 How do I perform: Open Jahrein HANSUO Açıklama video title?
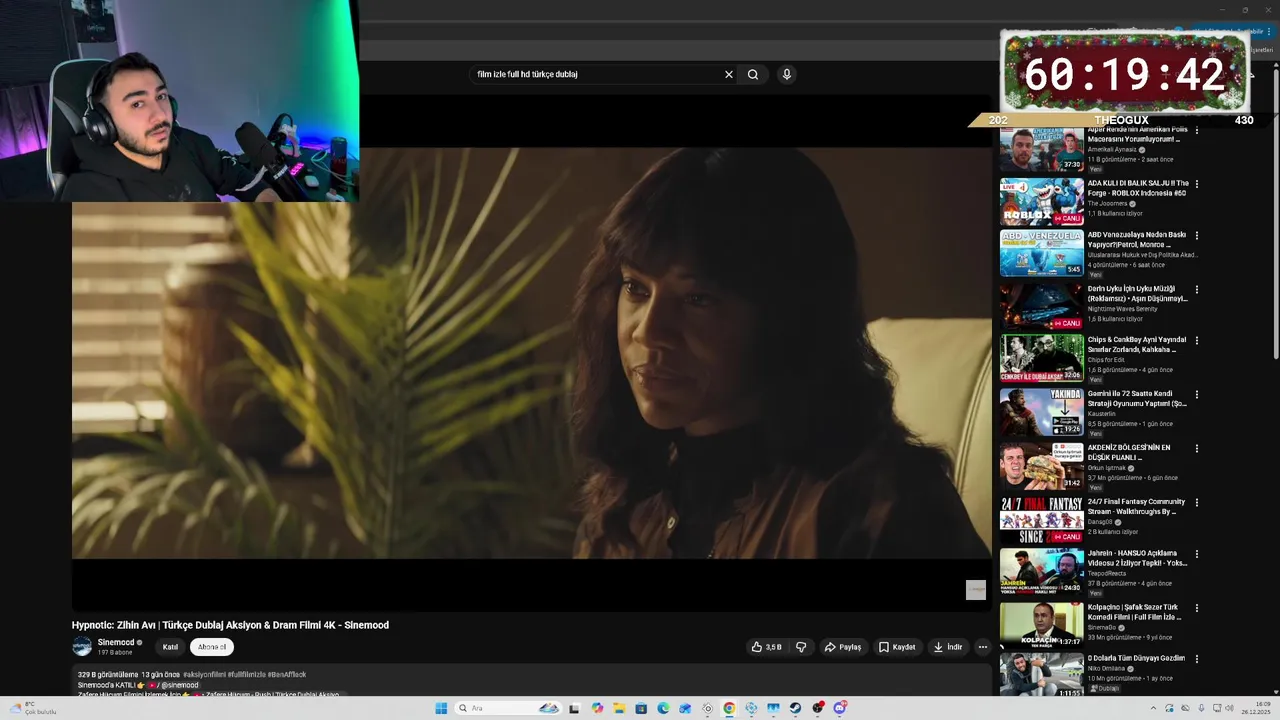(x=1138, y=558)
